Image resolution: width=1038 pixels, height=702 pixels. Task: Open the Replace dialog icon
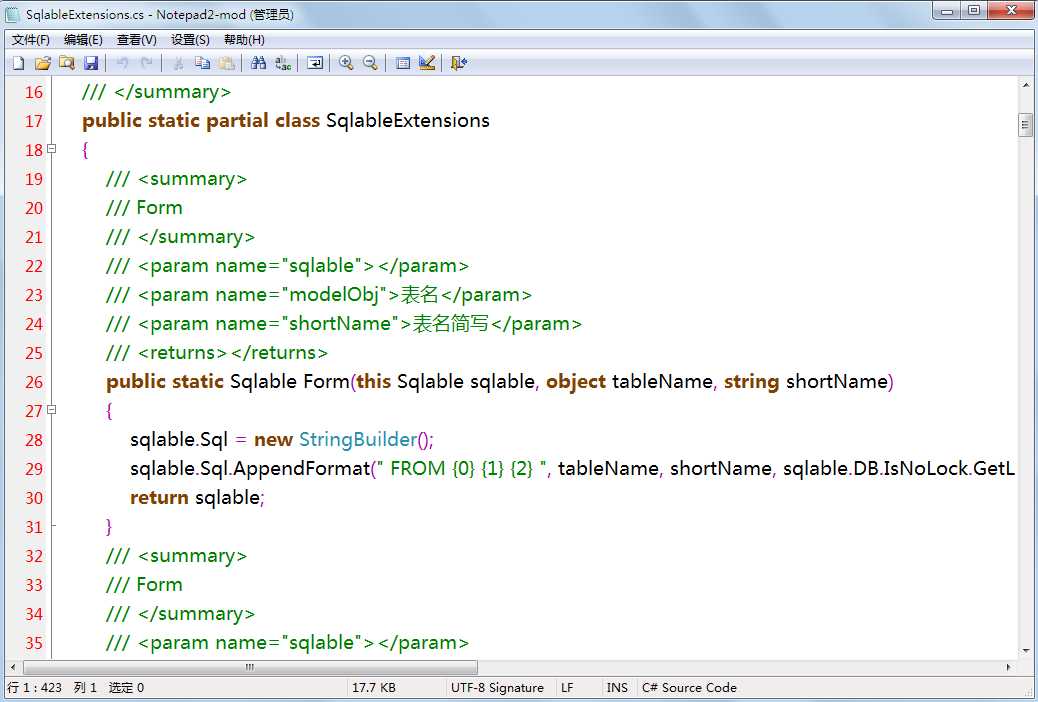(x=283, y=63)
